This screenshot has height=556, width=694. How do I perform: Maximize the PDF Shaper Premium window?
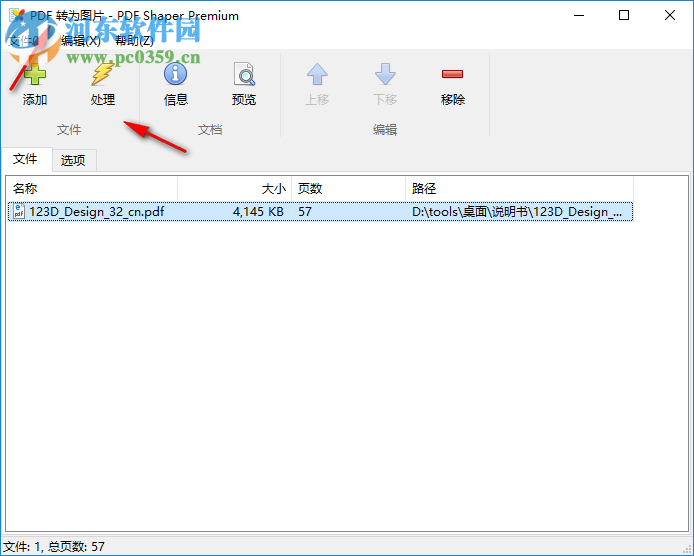pos(624,15)
